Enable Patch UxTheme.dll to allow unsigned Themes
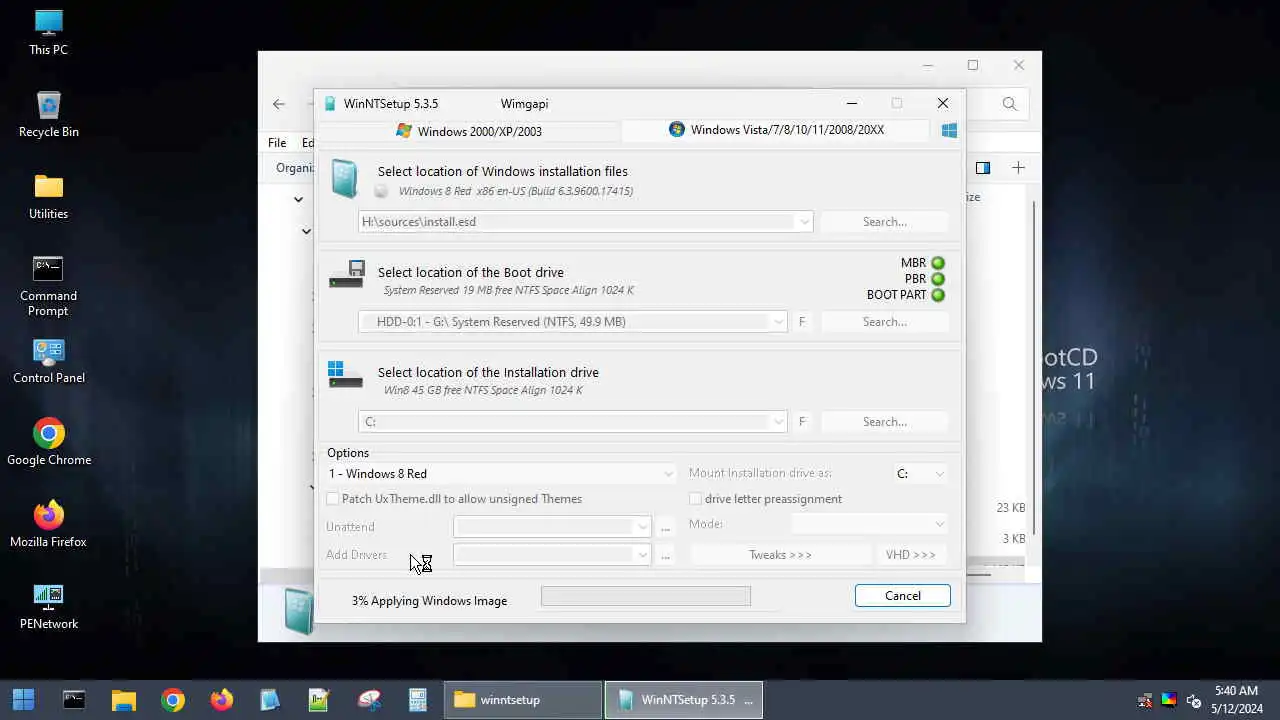1280x720 pixels. 333,499
